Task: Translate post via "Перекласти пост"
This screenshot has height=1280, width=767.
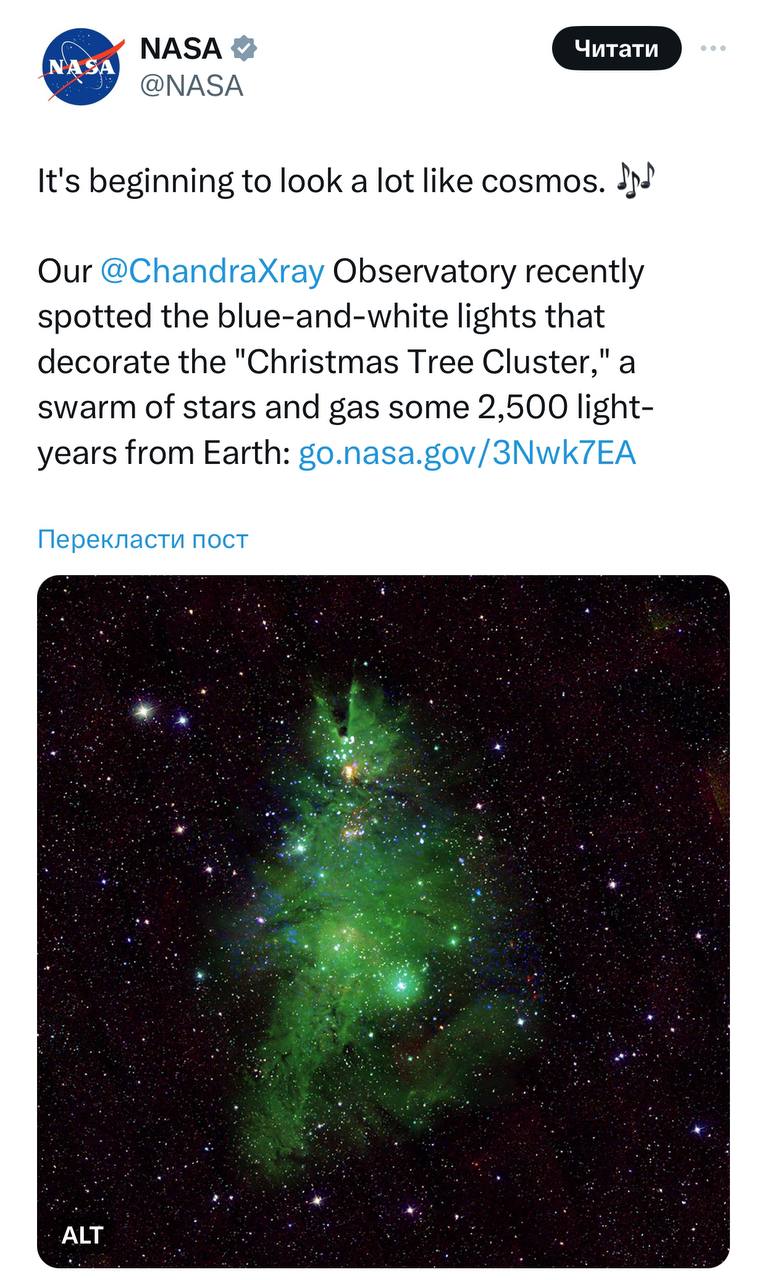Action: click(x=142, y=539)
